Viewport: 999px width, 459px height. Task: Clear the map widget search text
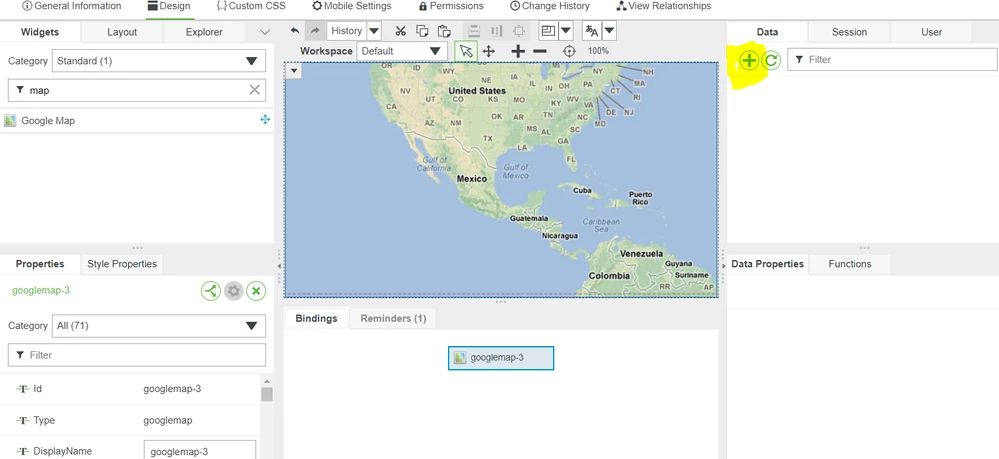[x=254, y=90]
